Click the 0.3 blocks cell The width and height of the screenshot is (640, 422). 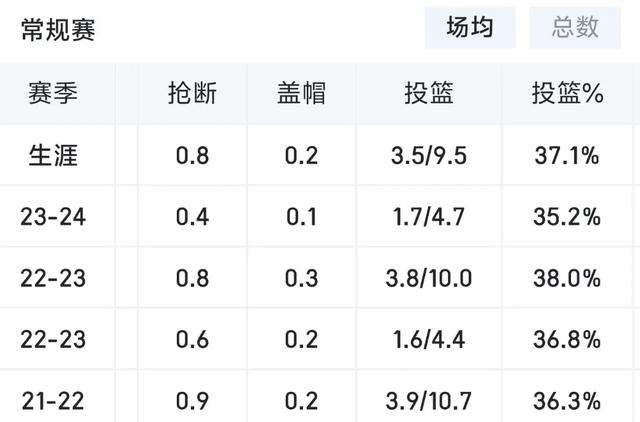301,279
